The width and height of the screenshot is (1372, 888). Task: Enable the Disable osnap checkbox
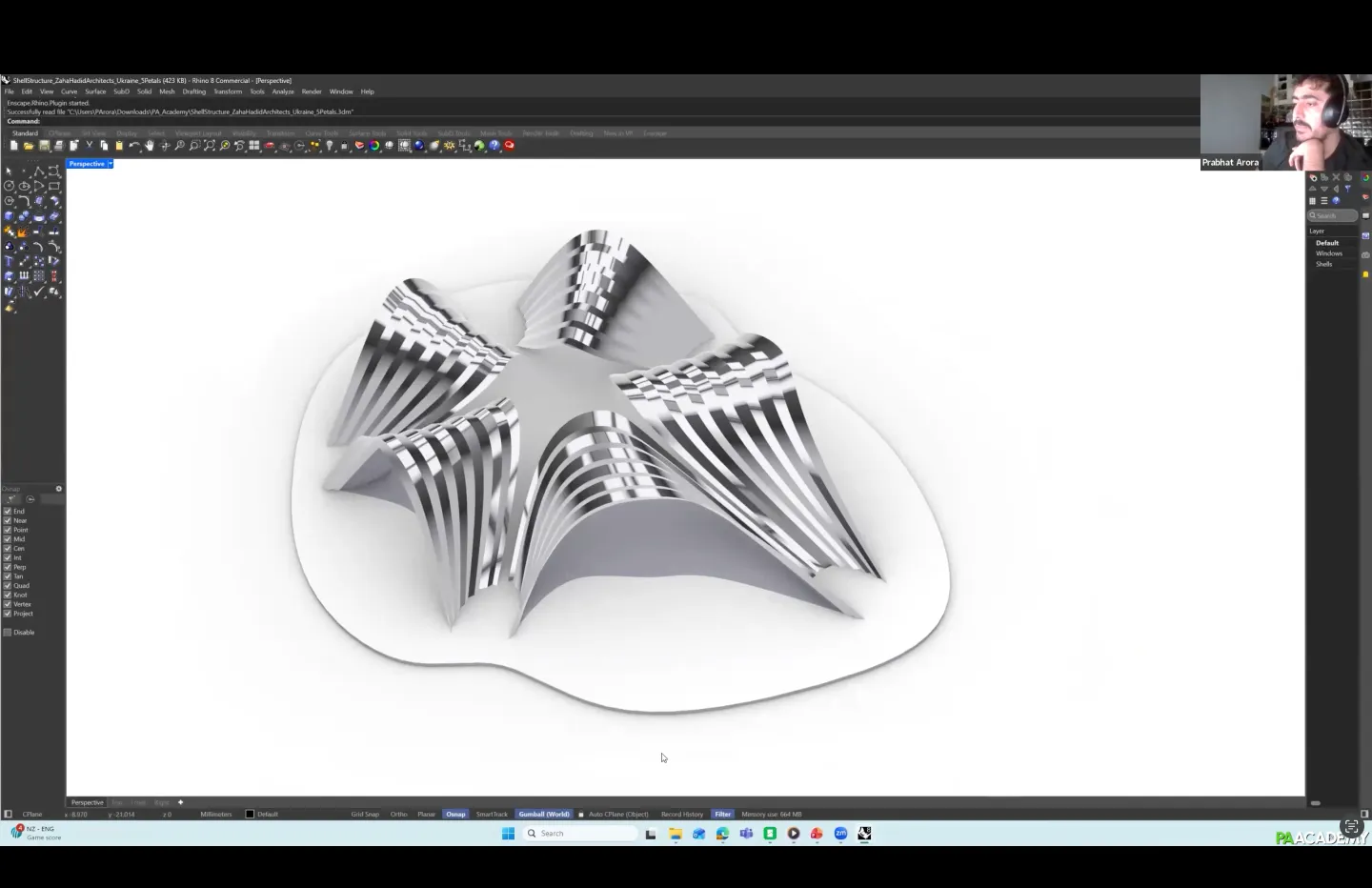click(8, 633)
